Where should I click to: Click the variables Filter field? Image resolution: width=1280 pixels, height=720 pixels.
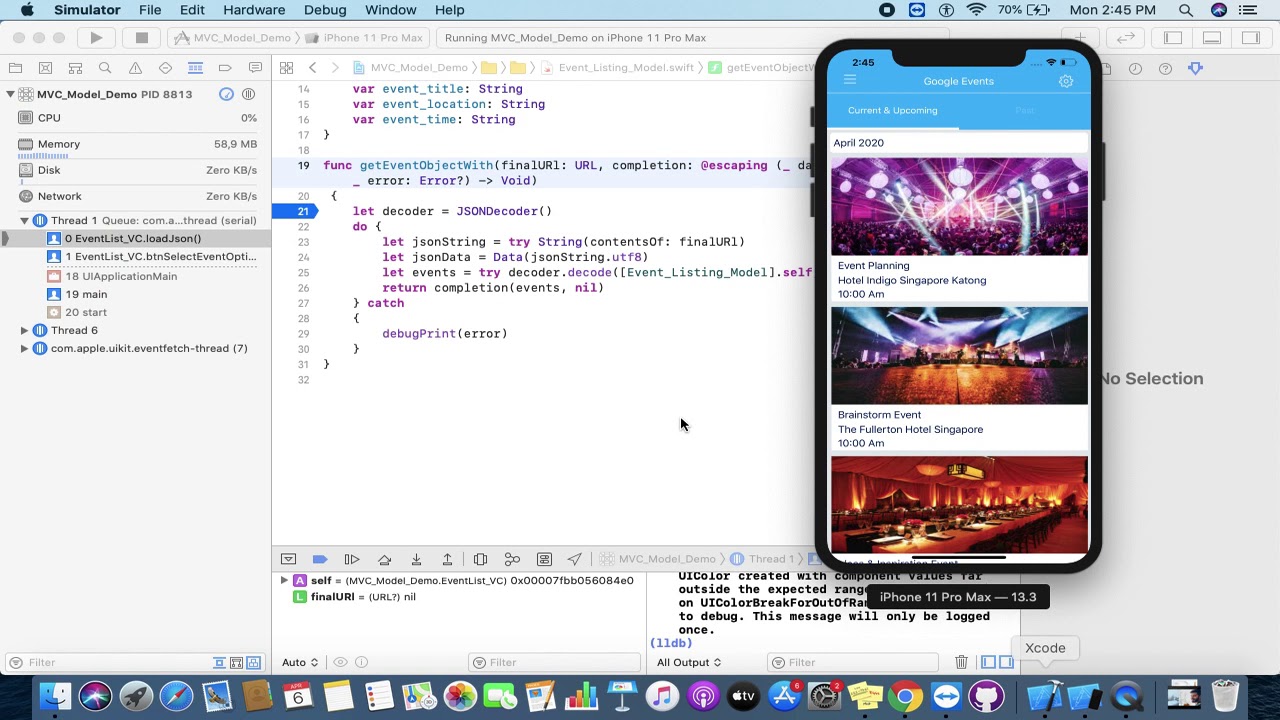(x=553, y=662)
